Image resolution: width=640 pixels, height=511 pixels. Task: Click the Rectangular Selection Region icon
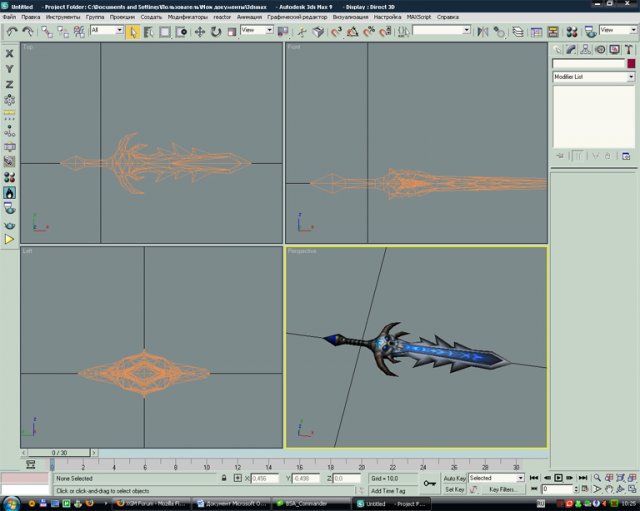pyautogui.click(x=165, y=32)
